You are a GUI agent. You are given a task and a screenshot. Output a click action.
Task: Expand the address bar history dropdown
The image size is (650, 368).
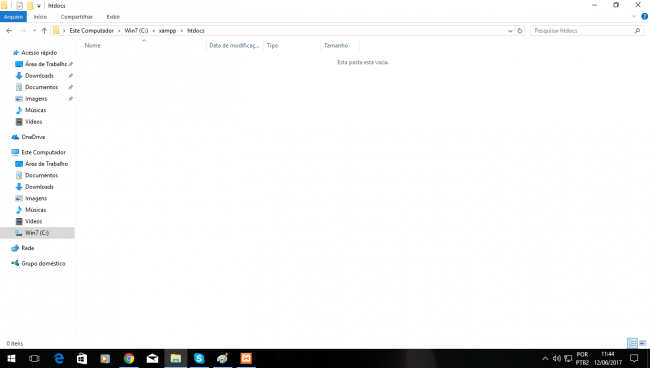point(510,31)
